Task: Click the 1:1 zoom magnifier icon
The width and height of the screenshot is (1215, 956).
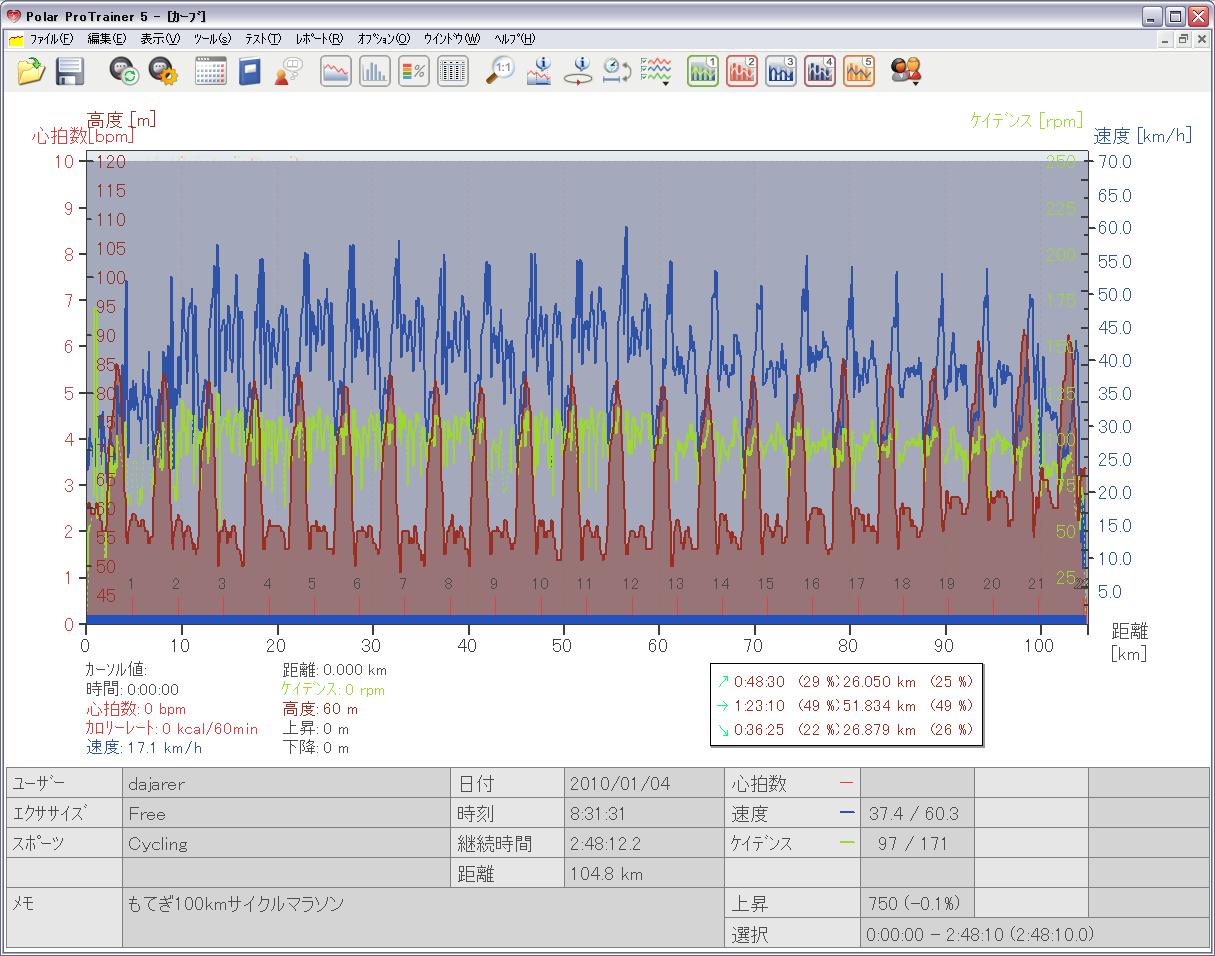Action: pos(500,71)
